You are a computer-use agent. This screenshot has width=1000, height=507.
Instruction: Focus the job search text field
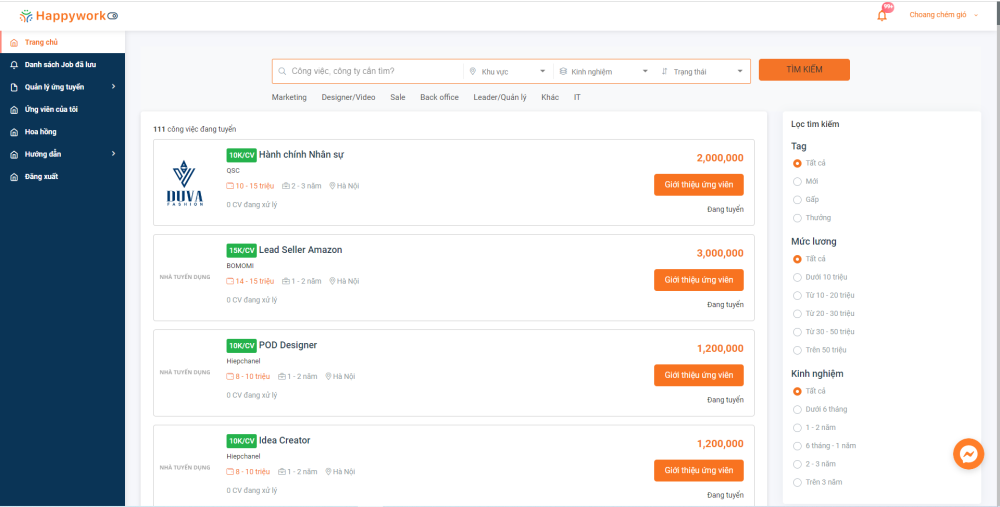370,71
